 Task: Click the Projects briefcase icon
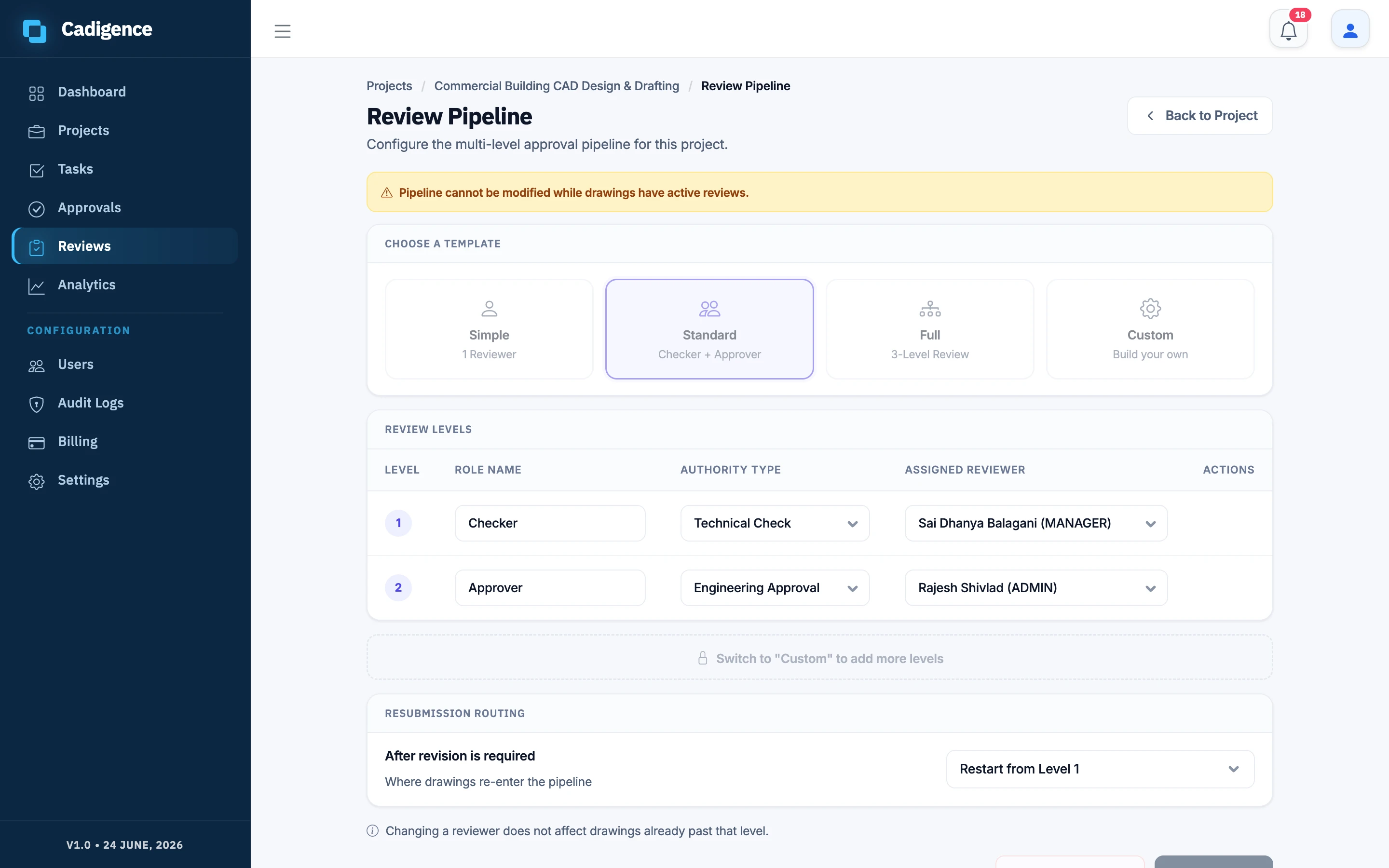(36, 132)
